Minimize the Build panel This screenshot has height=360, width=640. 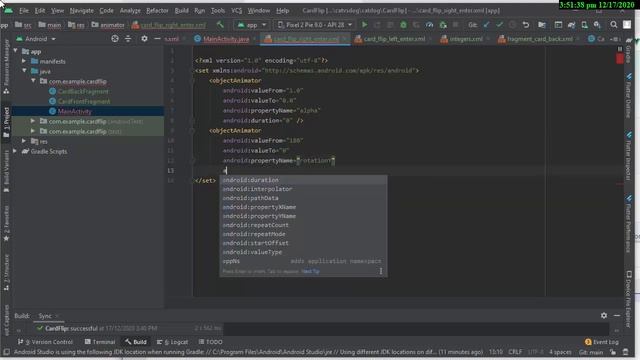[617, 316]
